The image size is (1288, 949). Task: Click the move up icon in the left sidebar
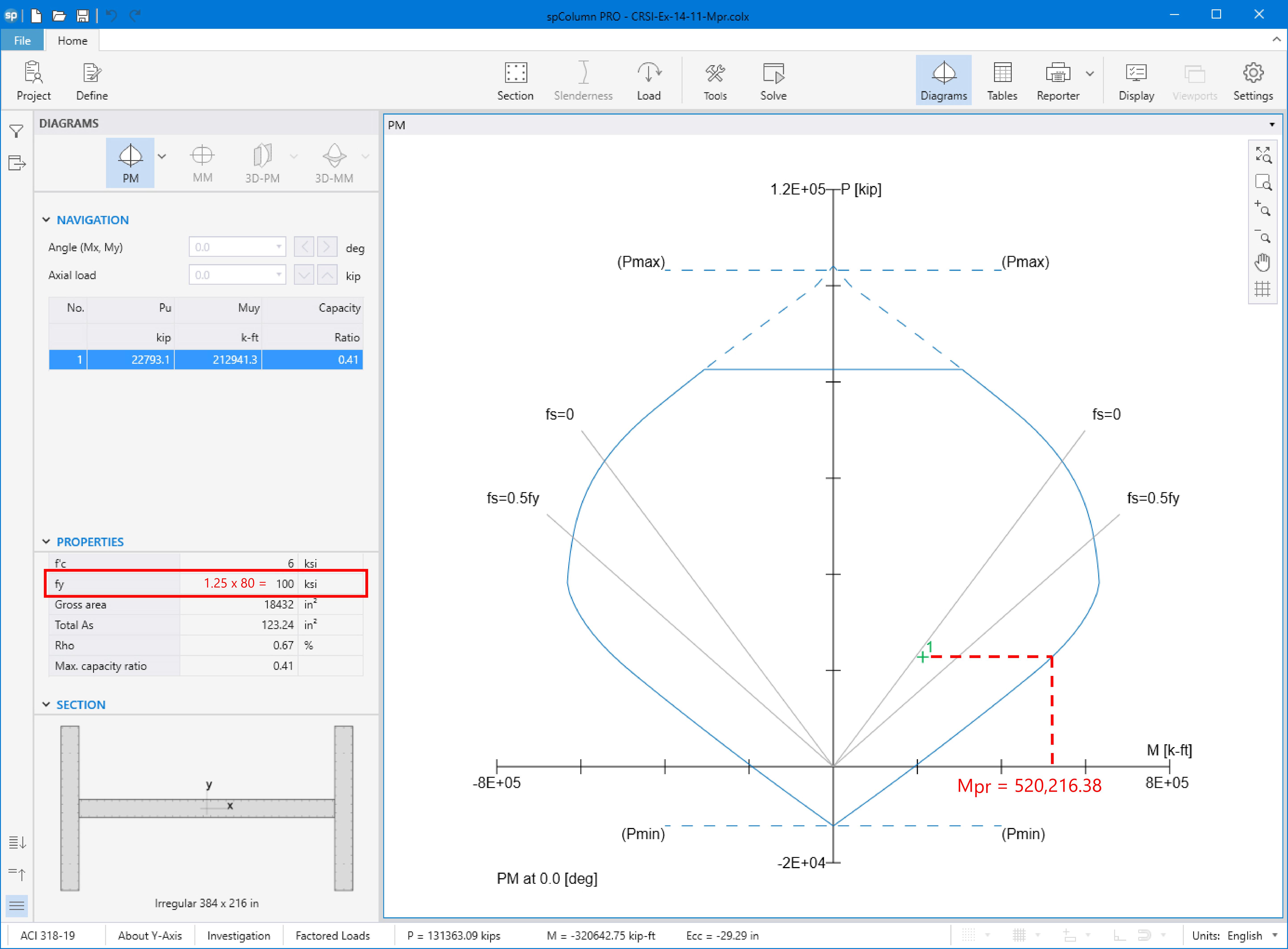point(17,875)
